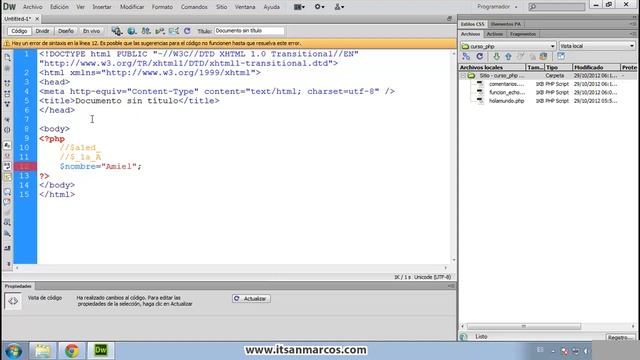
Task: Click the Registro button
Action: click(620, 338)
